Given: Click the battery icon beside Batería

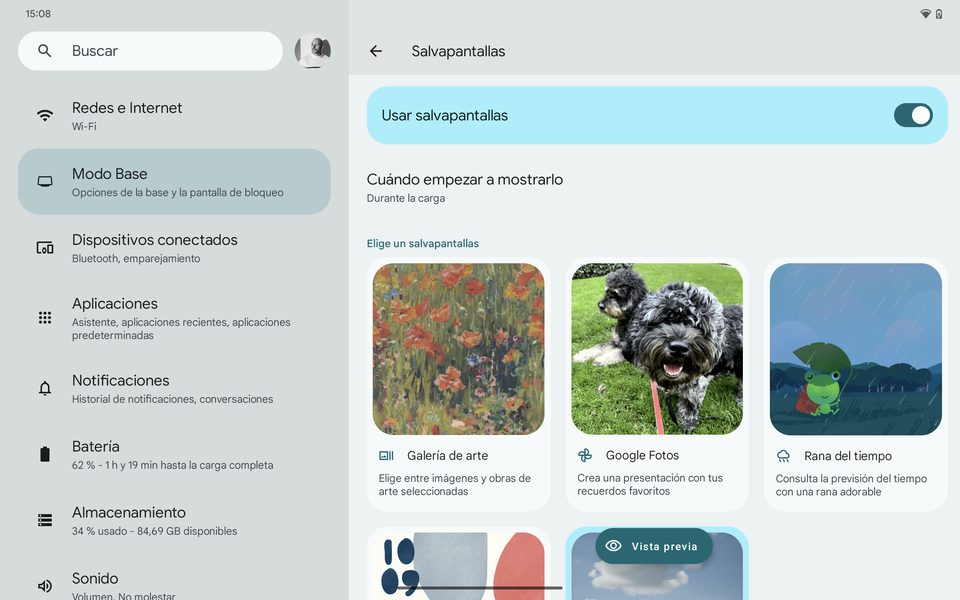Looking at the screenshot, I should pos(45,454).
